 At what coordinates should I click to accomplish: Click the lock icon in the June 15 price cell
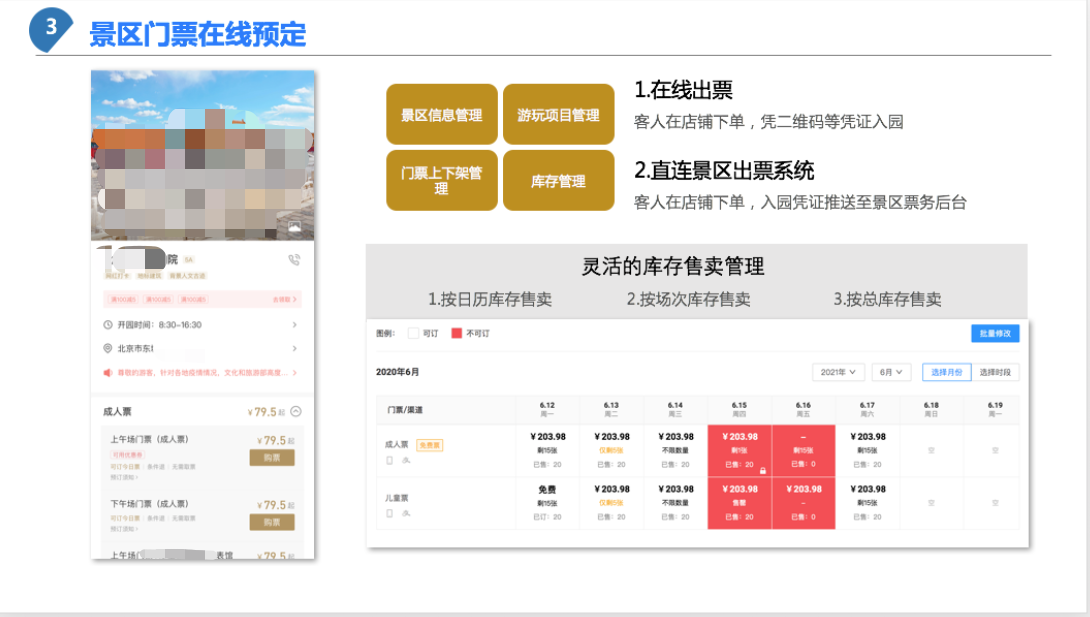[x=762, y=470]
